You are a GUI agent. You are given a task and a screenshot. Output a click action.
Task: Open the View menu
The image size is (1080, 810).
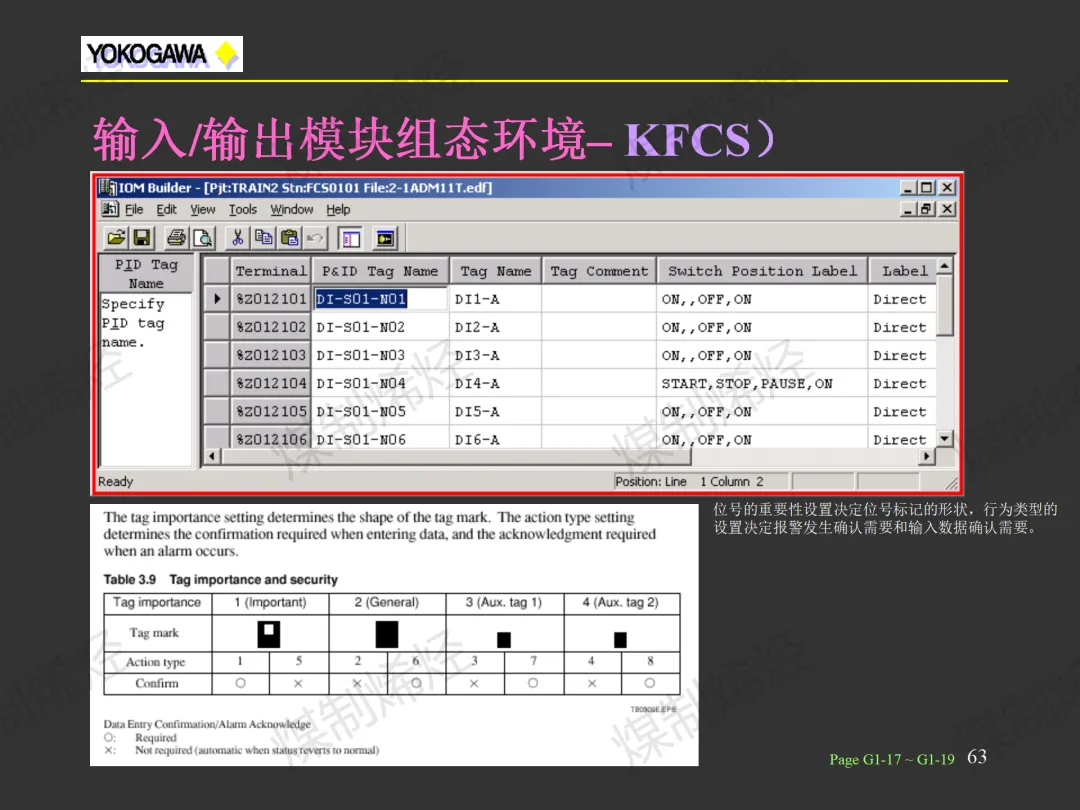202,209
